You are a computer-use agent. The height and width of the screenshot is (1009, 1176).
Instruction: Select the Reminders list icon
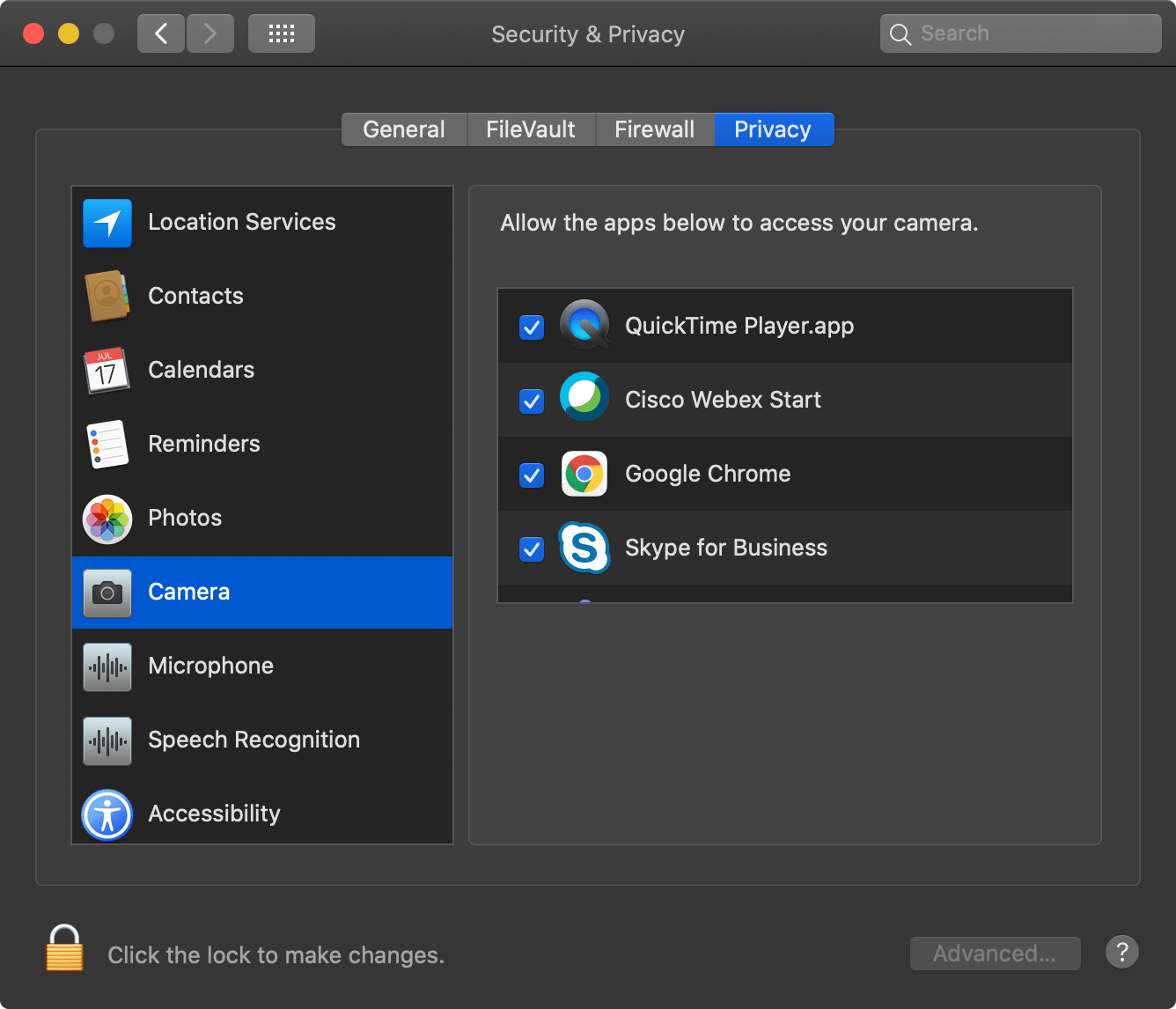(107, 445)
